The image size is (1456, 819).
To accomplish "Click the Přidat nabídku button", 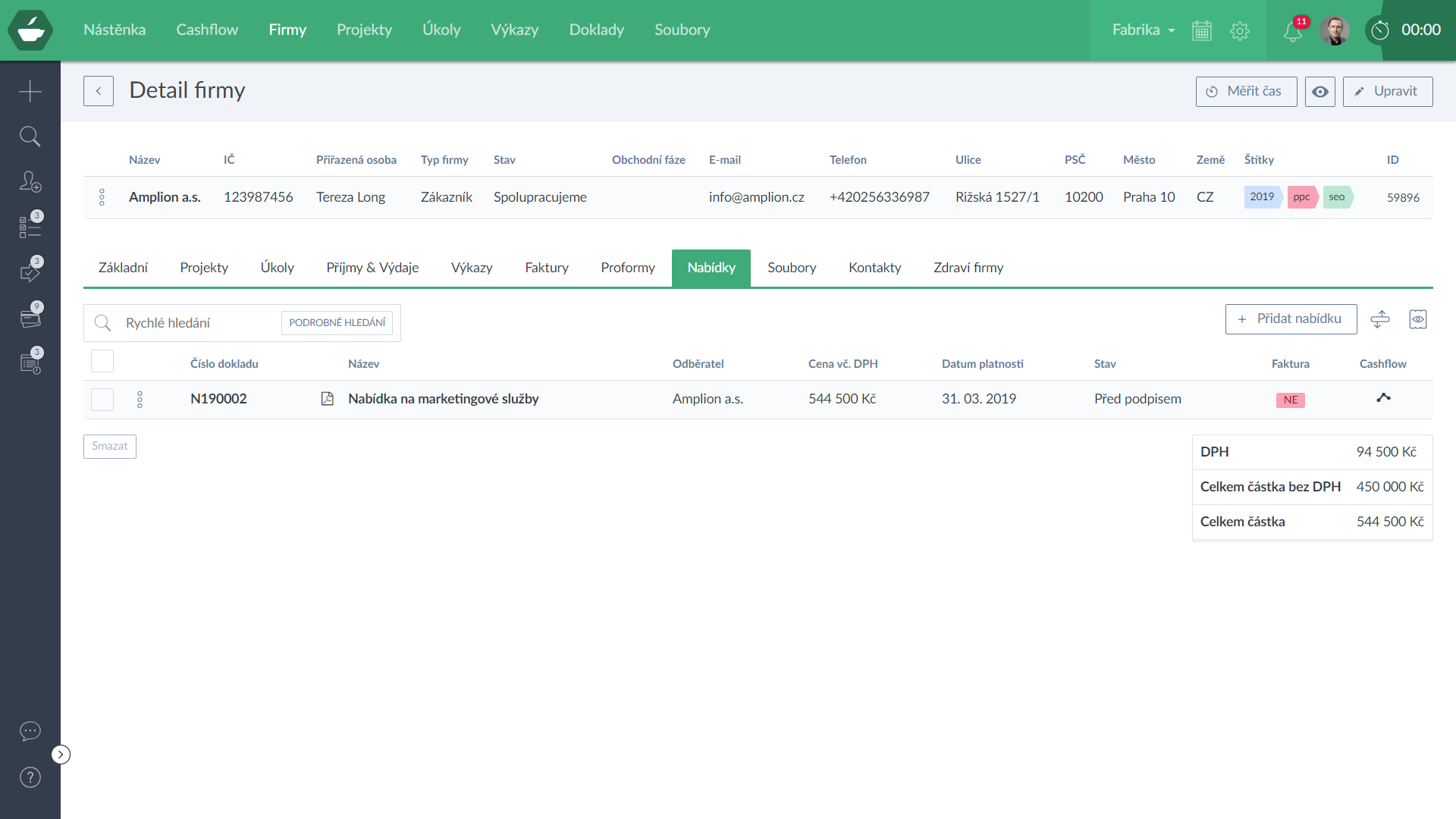I will click(x=1291, y=319).
